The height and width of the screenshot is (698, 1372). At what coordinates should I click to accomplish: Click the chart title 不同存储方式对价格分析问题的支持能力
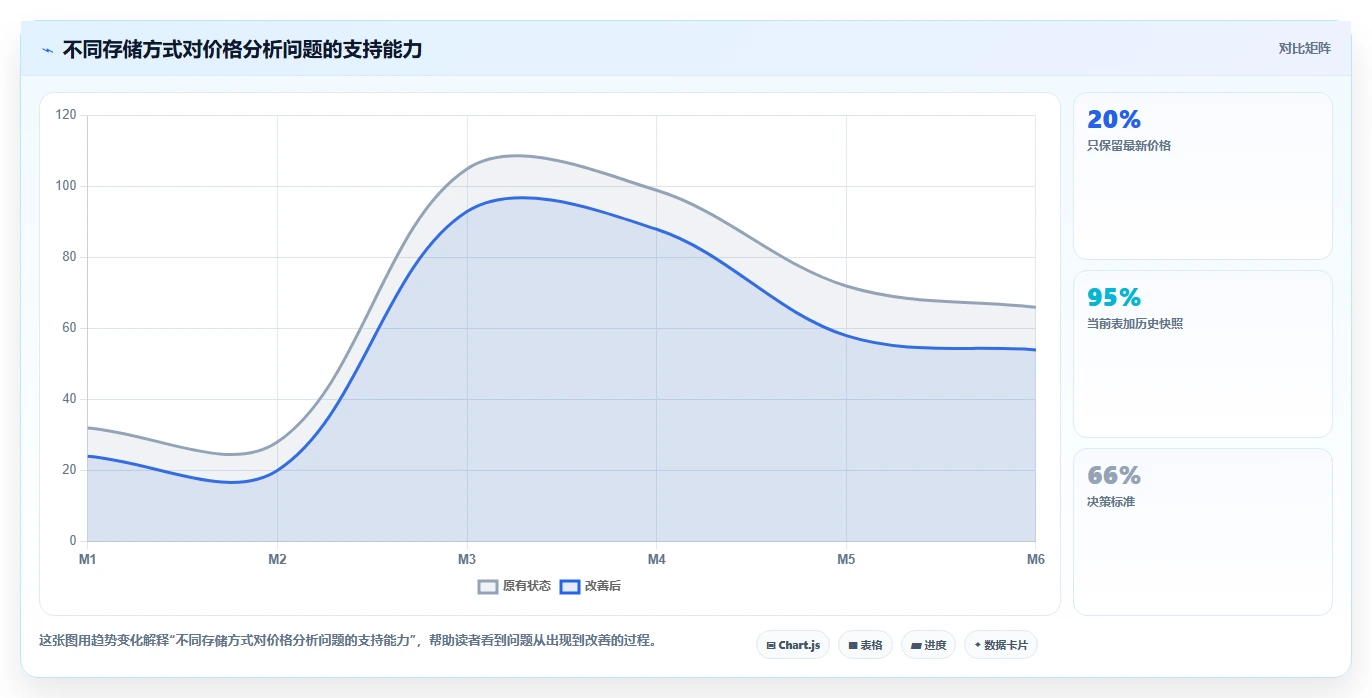click(242, 49)
